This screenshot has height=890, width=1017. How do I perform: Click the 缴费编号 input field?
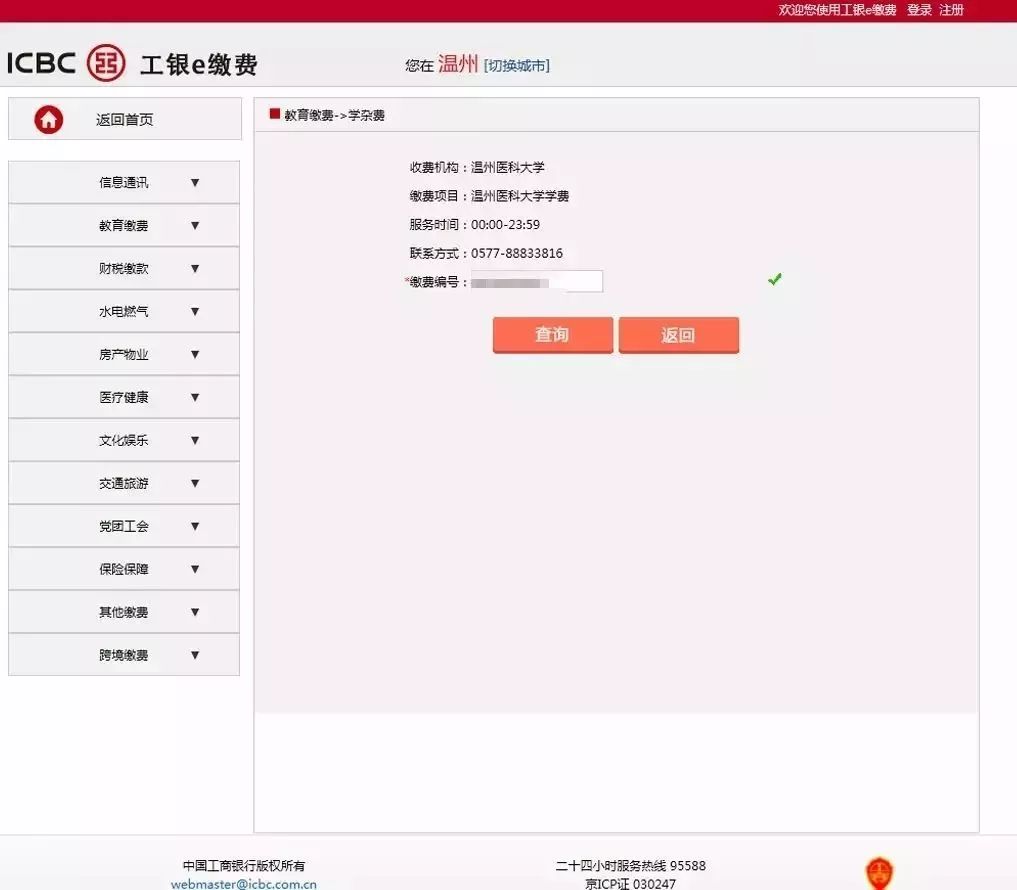click(536, 282)
